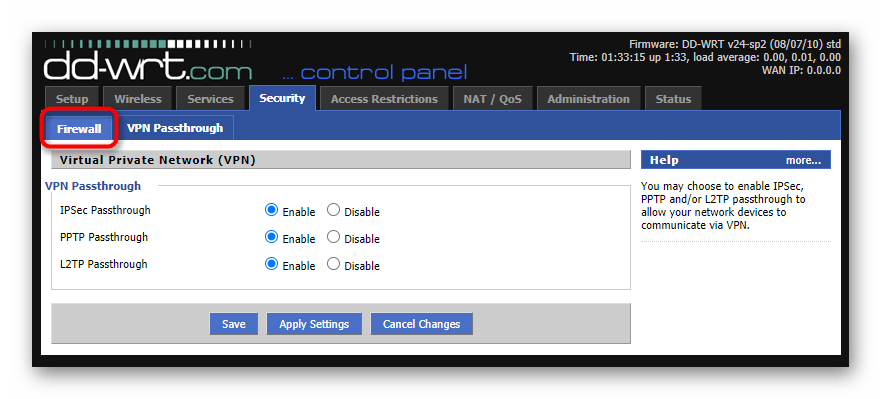Image resolution: width=881 pixels, height=399 pixels.
Task: Go to Access Restrictions tab
Action: point(384,99)
